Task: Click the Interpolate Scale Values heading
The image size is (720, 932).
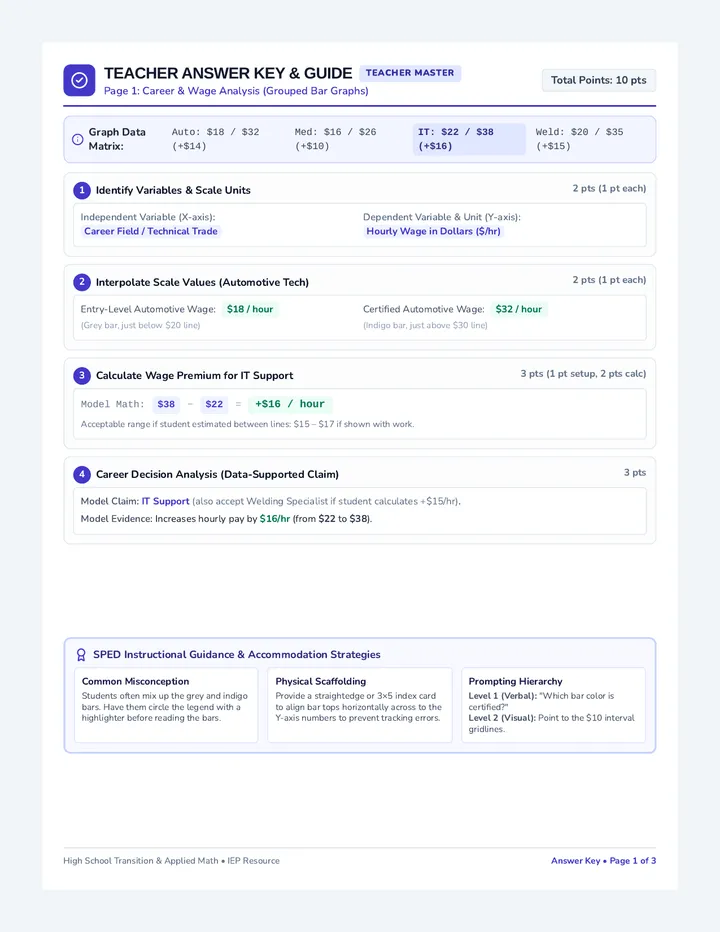Action: tap(202, 282)
